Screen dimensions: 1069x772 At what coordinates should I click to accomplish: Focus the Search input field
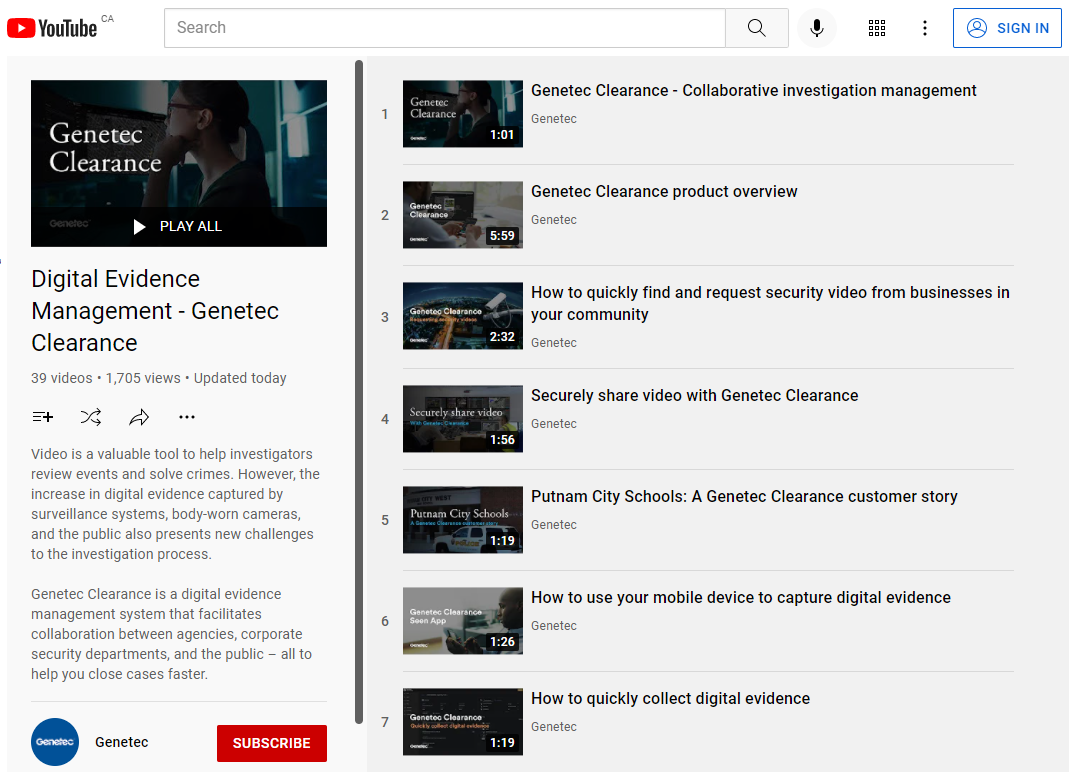click(445, 28)
